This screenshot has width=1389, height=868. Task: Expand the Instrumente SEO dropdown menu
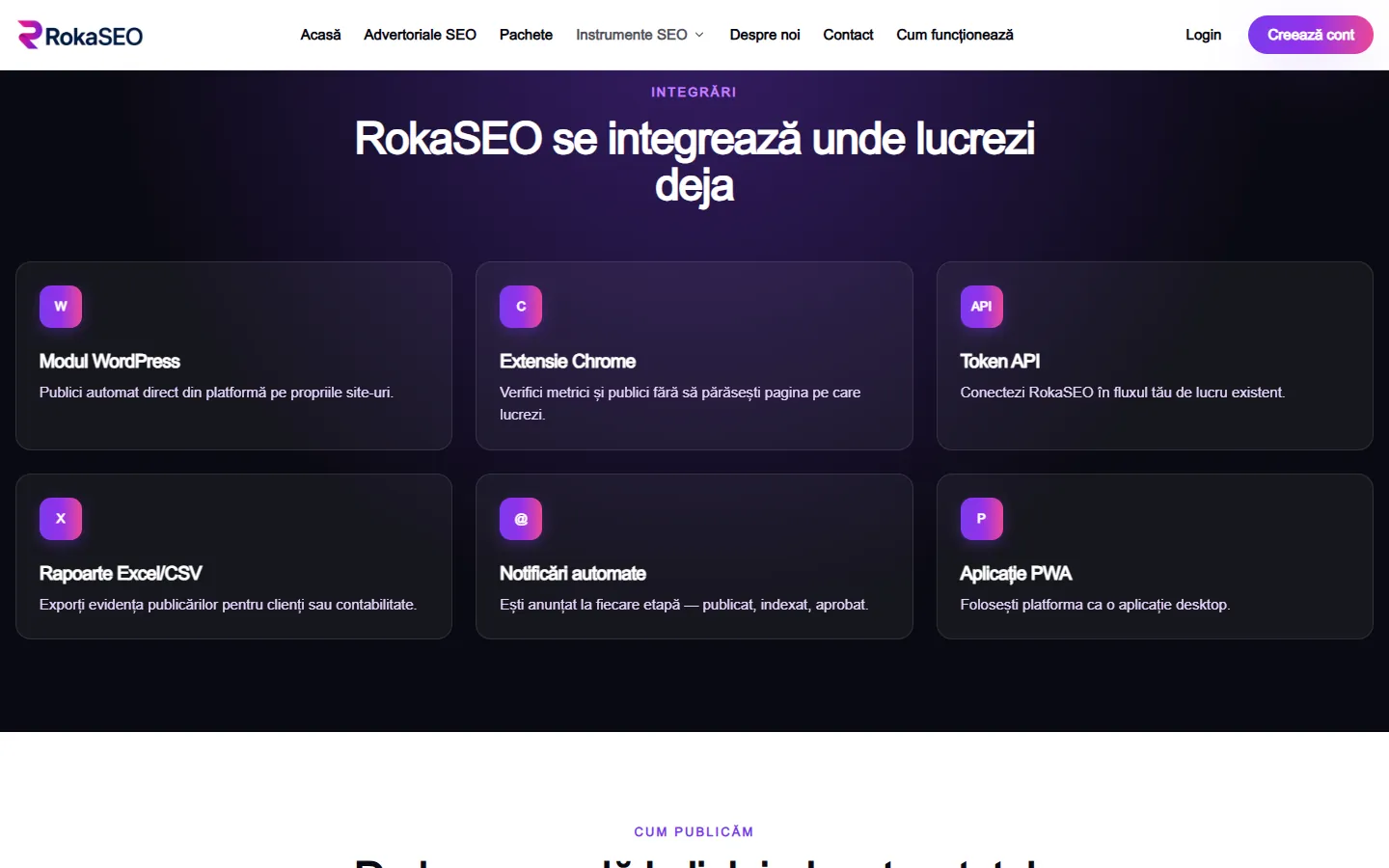coord(640,35)
